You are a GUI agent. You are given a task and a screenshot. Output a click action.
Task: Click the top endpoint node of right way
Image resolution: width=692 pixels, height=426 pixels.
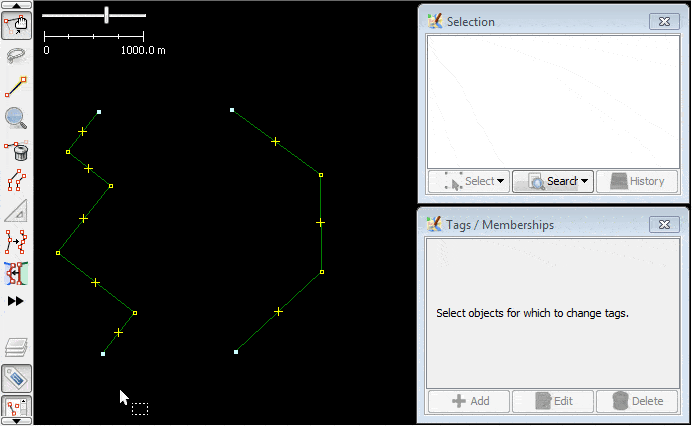[232, 110]
